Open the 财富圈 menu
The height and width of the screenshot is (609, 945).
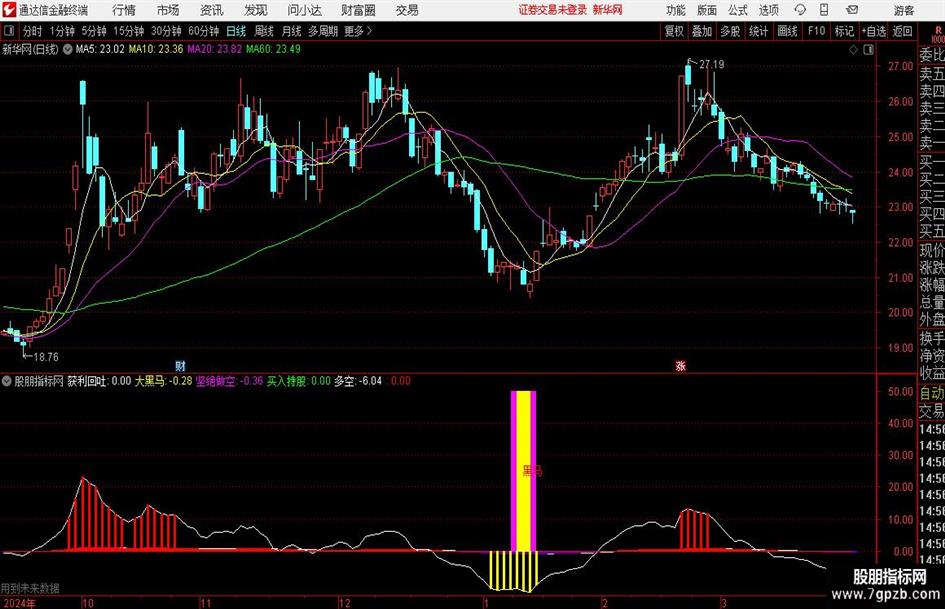359,10
